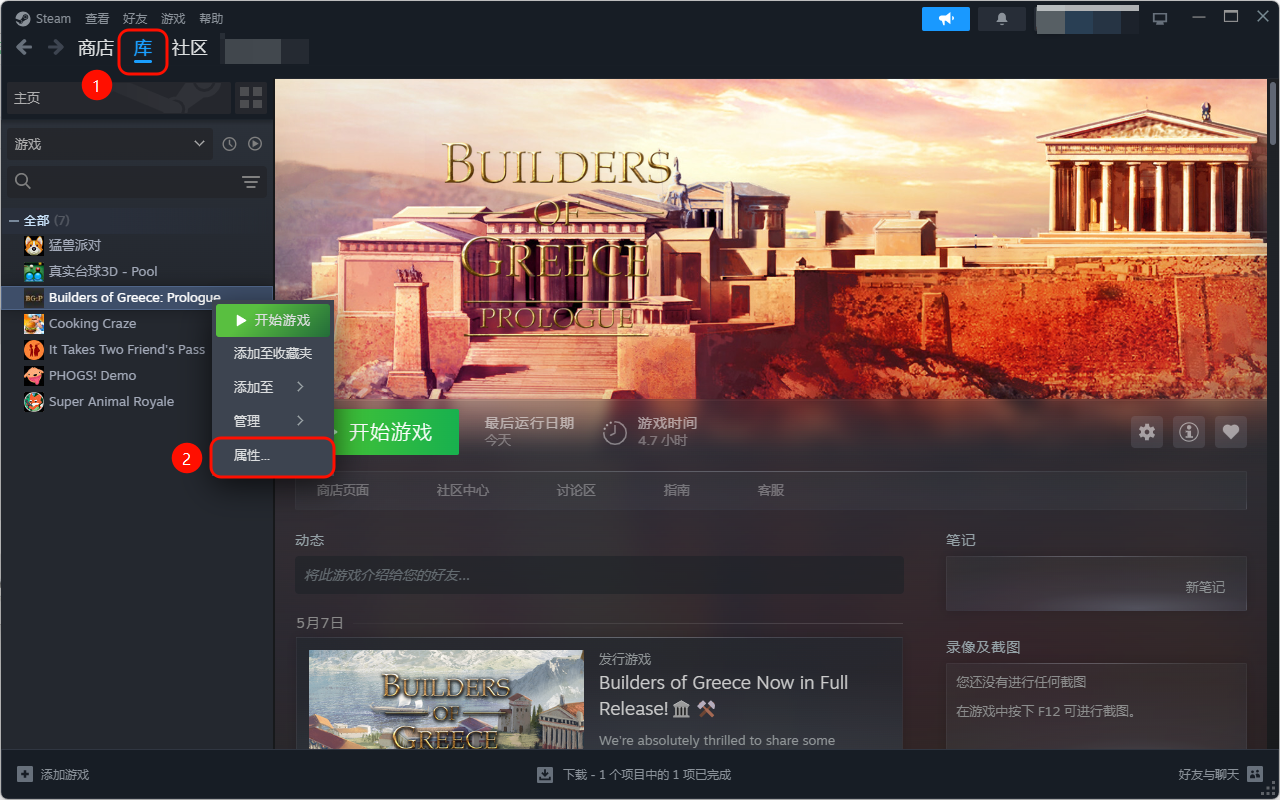The height and width of the screenshot is (800, 1280).
Task: Click the play time clock icon
Action: pyautogui.click(x=615, y=433)
